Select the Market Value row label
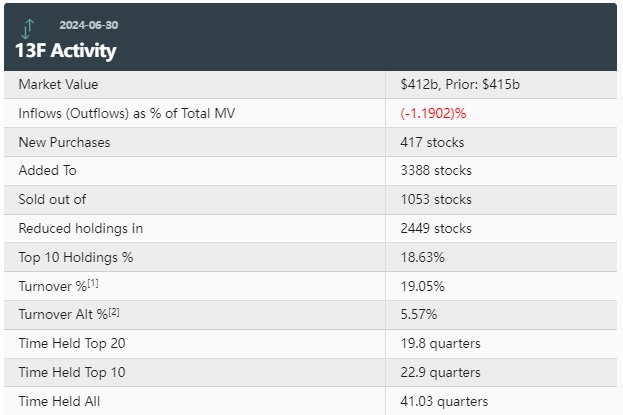The image size is (623, 415). 58,85
